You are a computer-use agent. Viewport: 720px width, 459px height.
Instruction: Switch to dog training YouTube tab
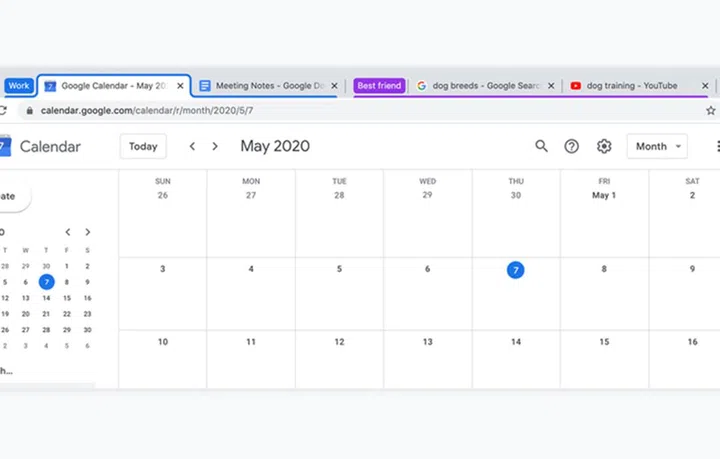pos(630,86)
